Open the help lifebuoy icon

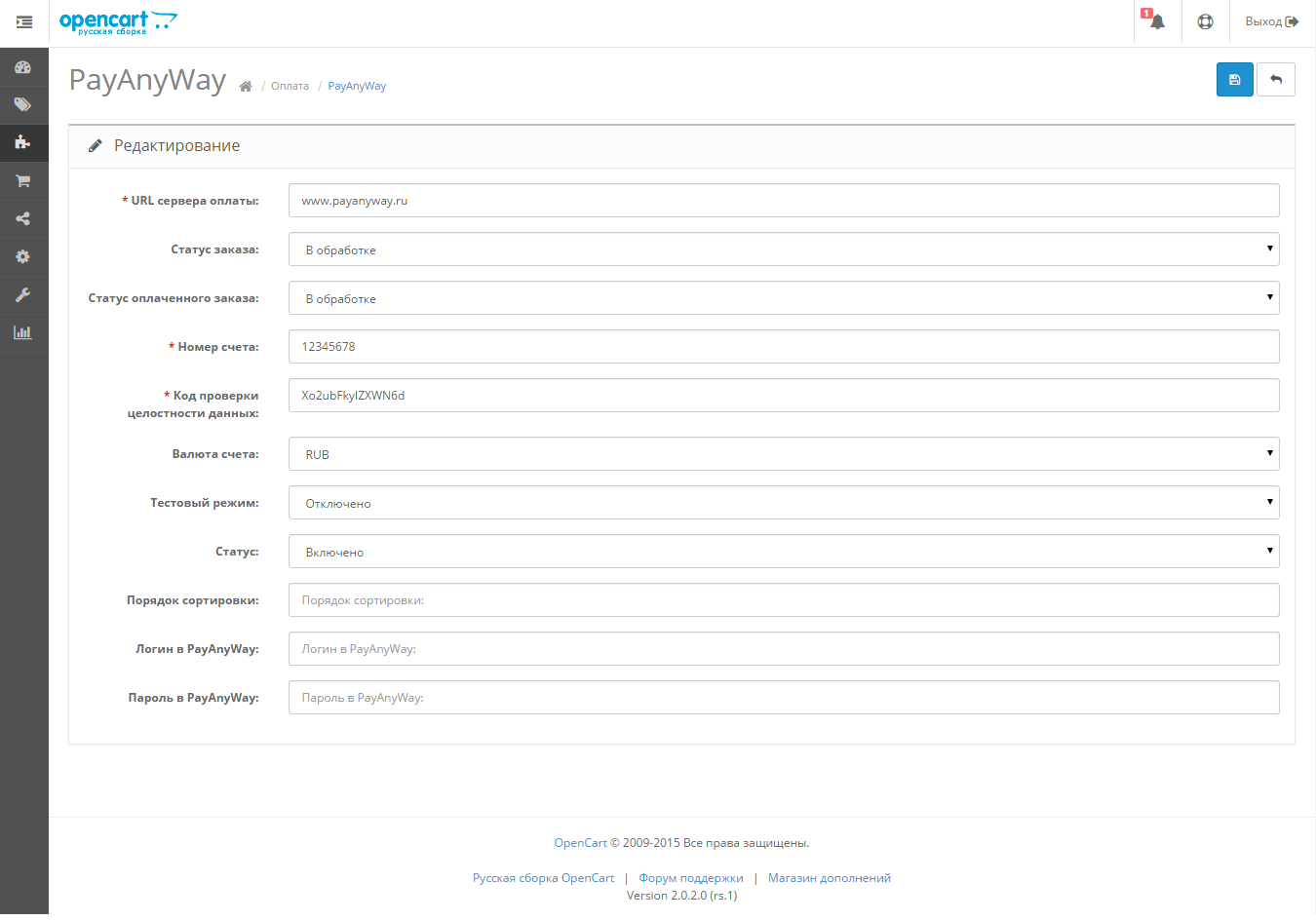click(1206, 21)
